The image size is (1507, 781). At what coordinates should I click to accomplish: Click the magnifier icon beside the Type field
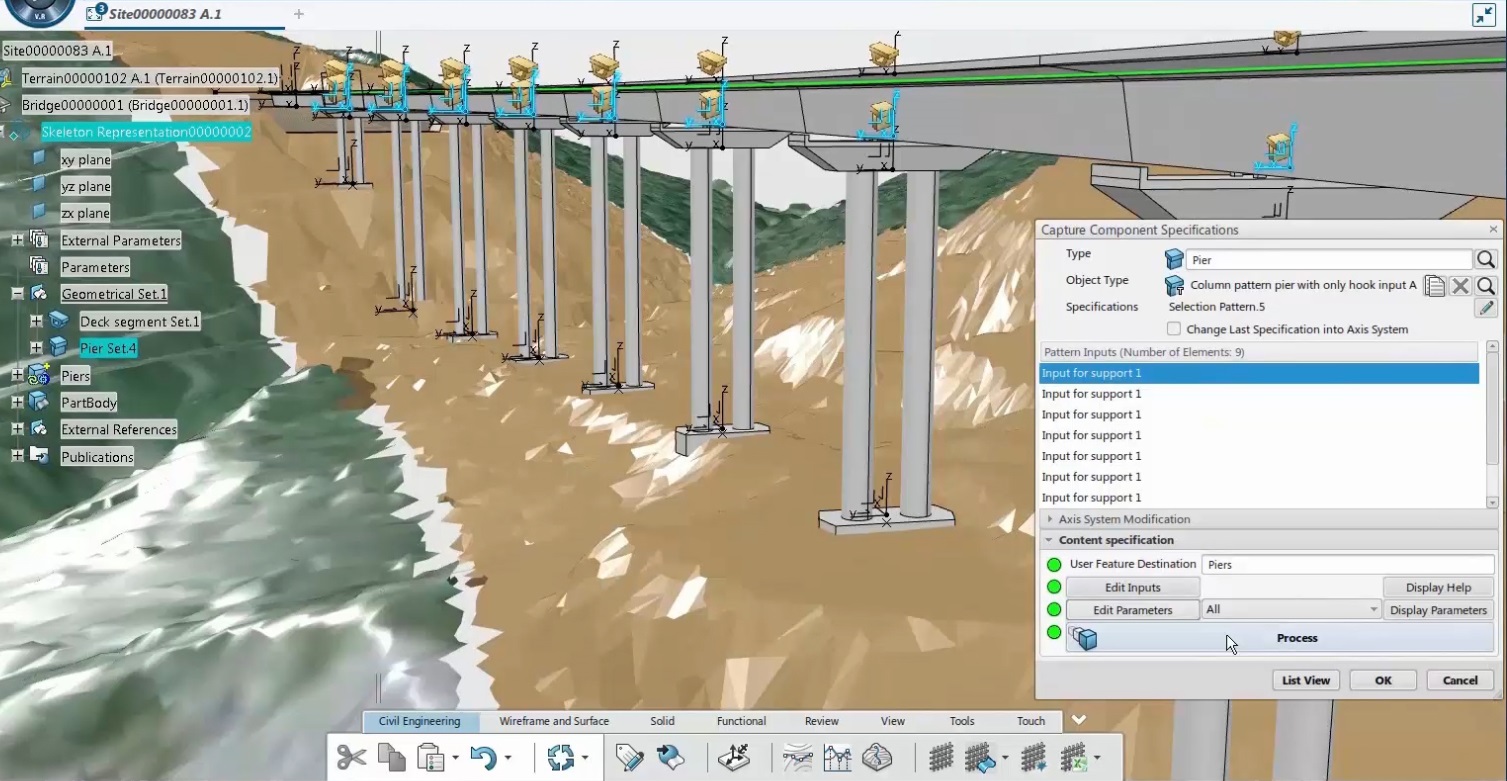click(x=1486, y=259)
